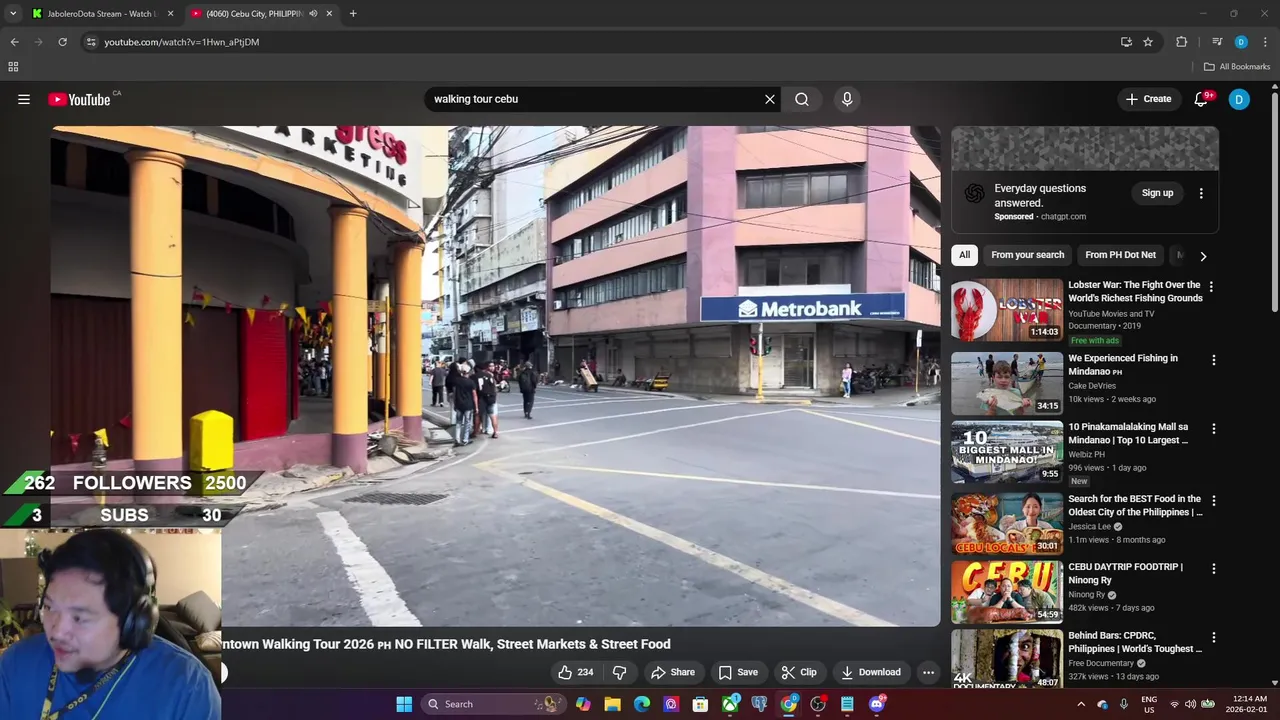Open options for Behind Bars CPDRC video
The height and width of the screenshot is (720, 1280).
pos(1213,637)
